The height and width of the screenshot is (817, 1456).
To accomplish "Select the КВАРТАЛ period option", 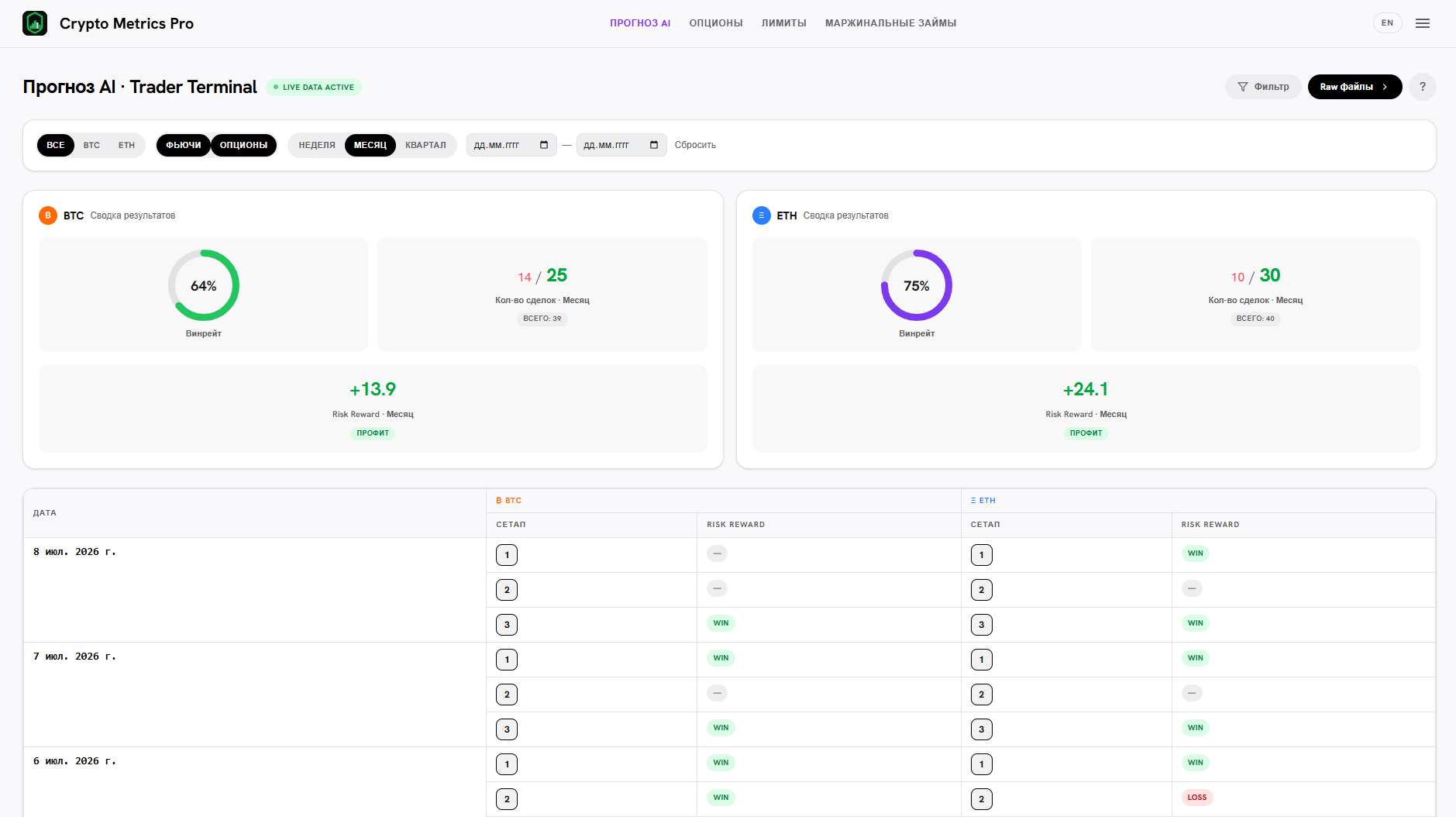I will [425, 145].
